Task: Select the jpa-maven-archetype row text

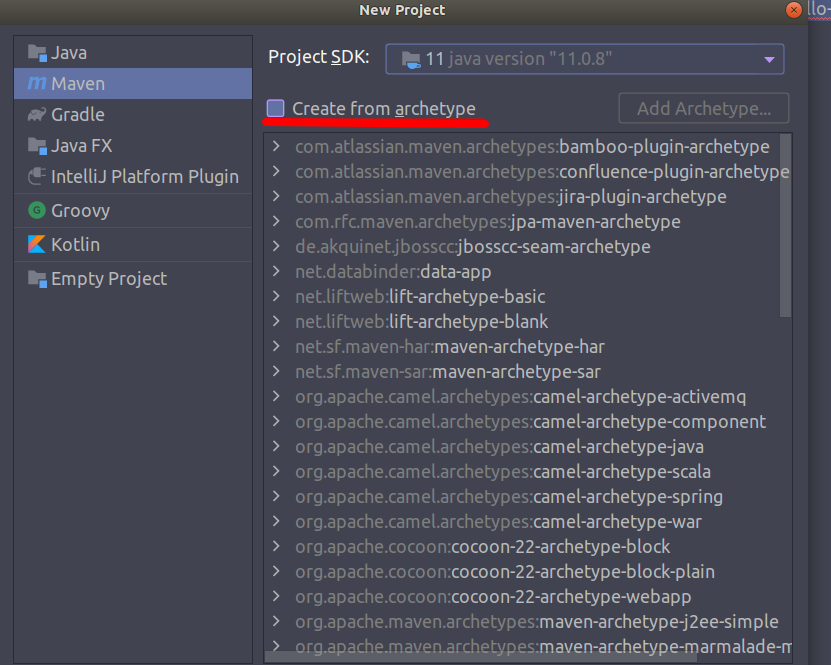Action: (488, 221)
